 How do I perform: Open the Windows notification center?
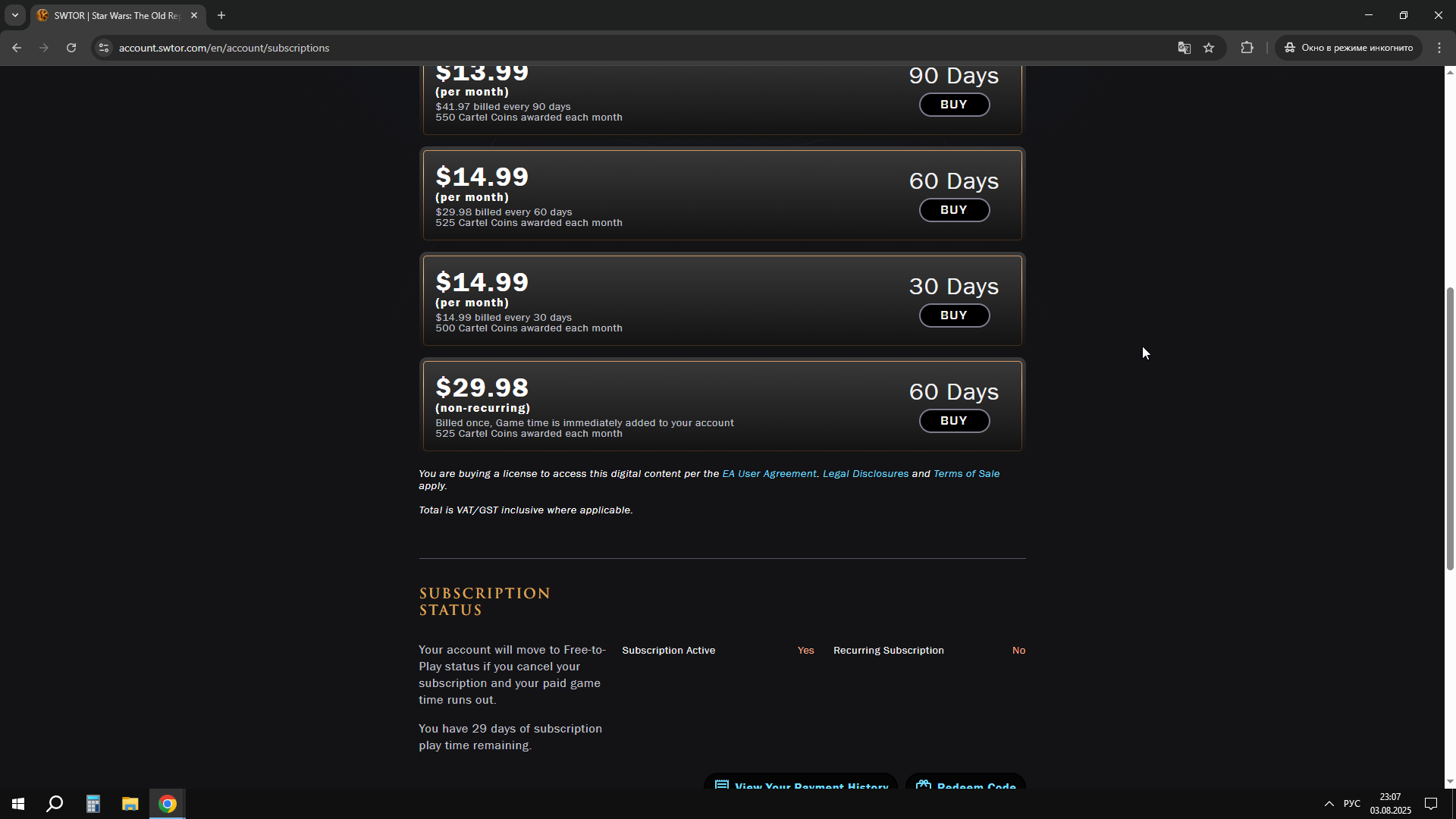[1431, 804]
